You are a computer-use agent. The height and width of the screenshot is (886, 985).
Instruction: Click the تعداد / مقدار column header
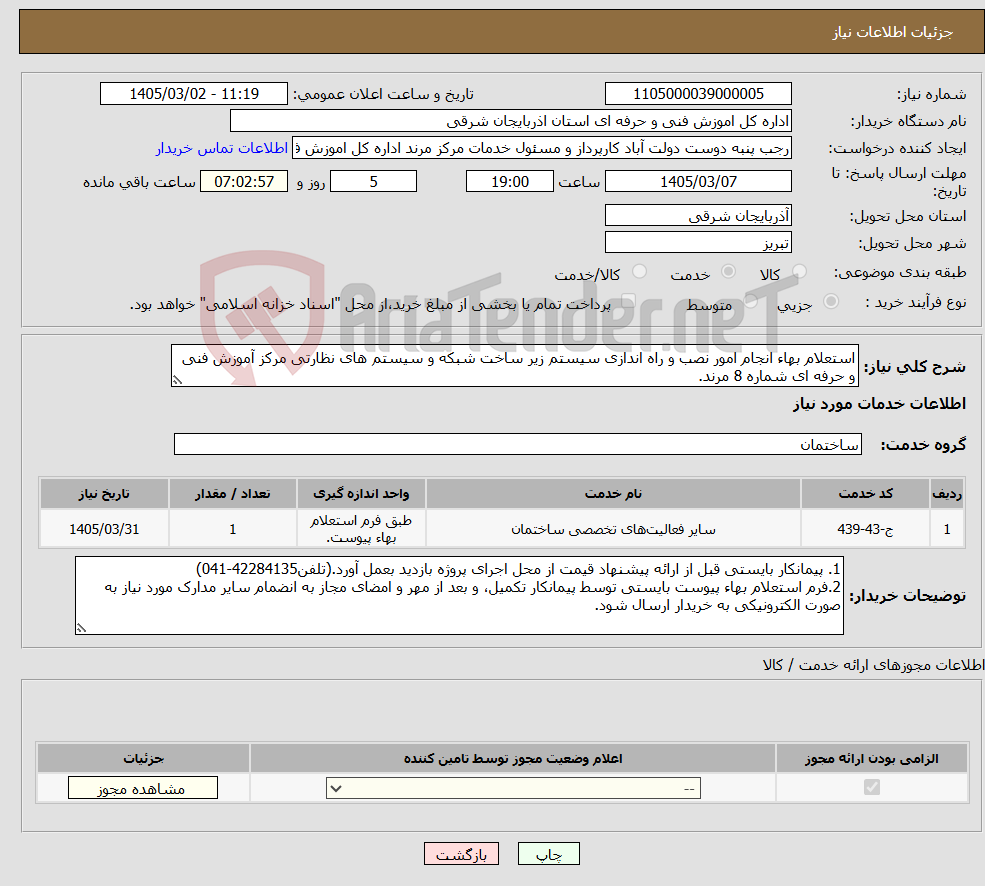click(x=232, y=494)
